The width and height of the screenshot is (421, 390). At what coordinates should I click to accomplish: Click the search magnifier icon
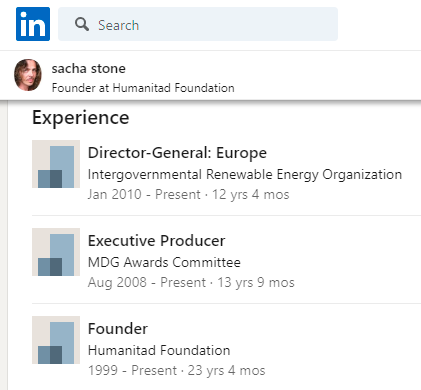click(82, 24)
